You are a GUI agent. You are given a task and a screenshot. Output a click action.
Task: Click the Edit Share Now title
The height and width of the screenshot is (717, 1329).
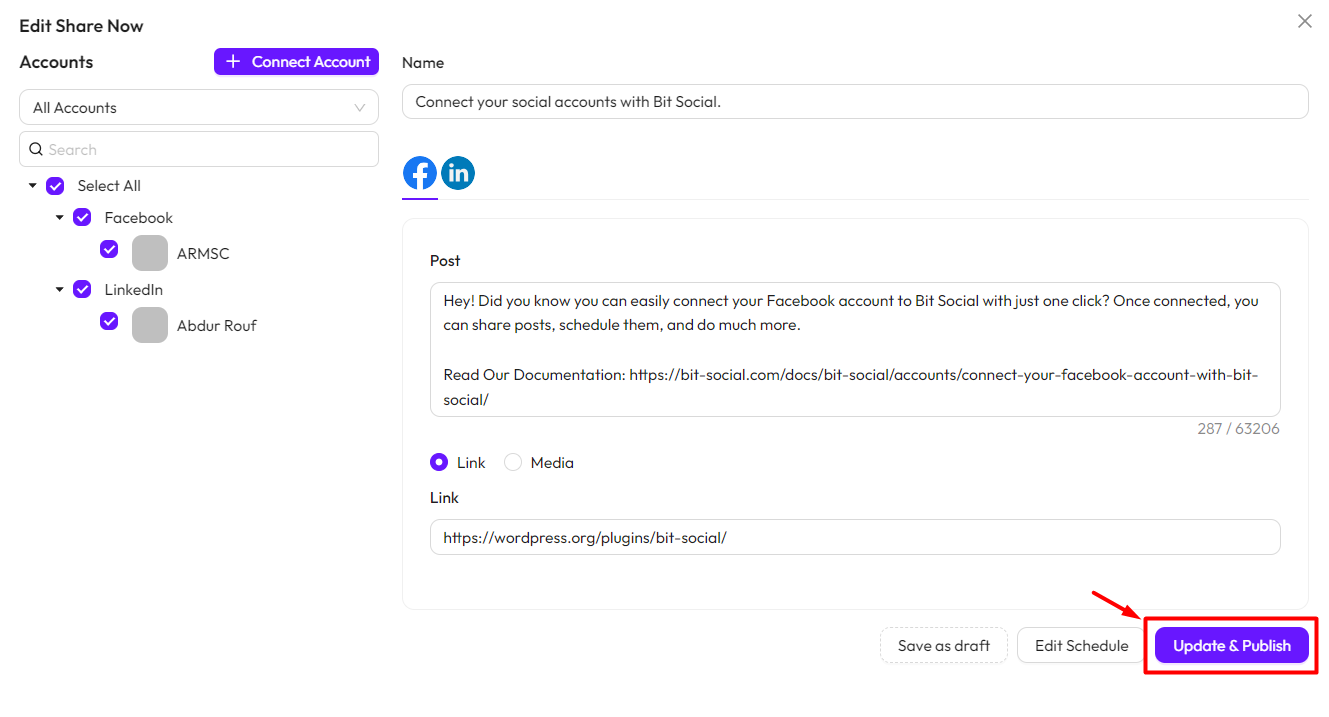81,26
